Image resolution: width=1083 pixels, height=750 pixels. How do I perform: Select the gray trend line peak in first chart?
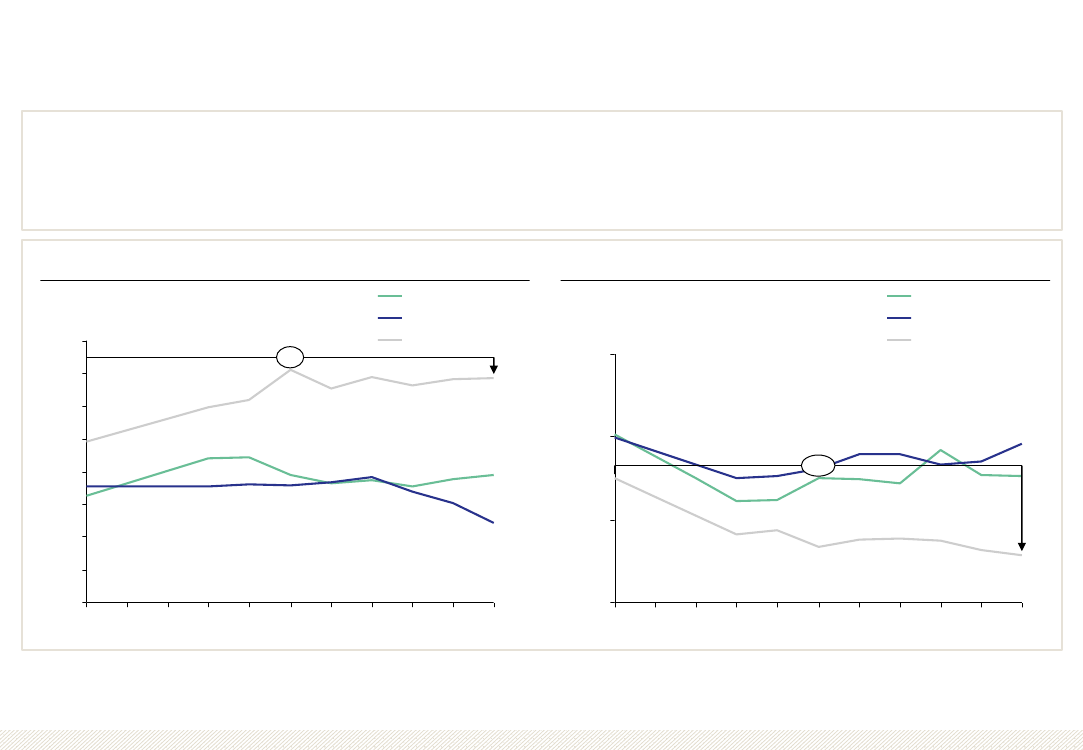point(290,370)
